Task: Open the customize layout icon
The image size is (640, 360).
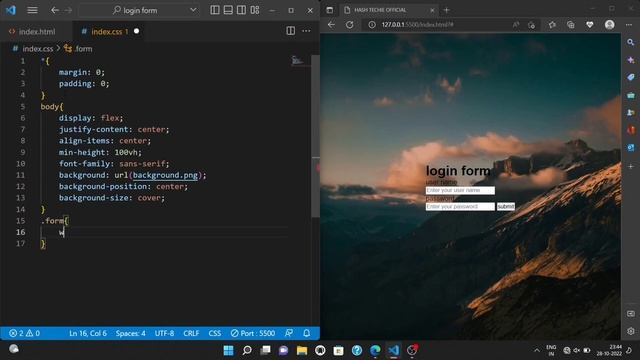Action: tap(255, 10)
